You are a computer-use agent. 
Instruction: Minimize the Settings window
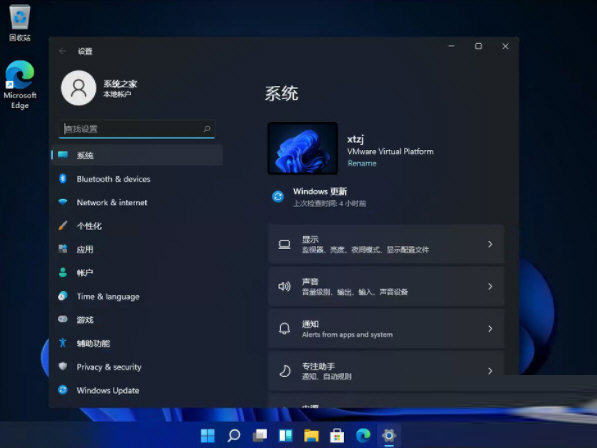452,46
